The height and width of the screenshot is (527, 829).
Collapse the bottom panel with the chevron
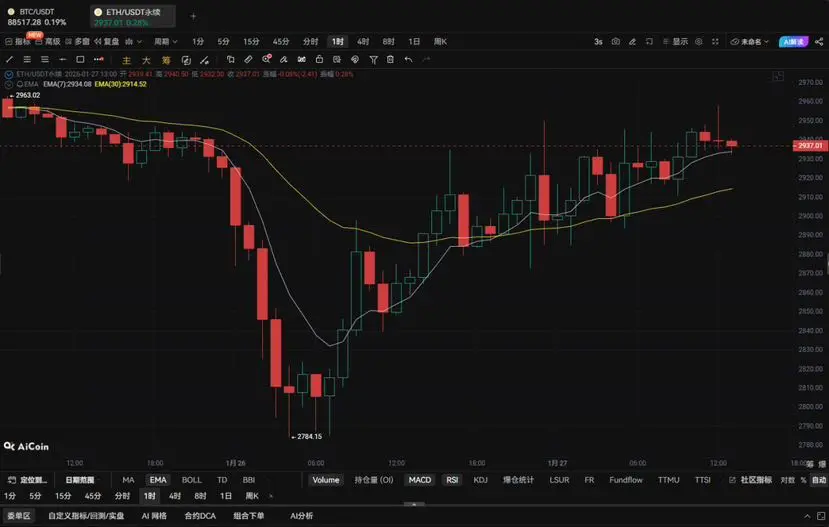(x=807, y=516)
